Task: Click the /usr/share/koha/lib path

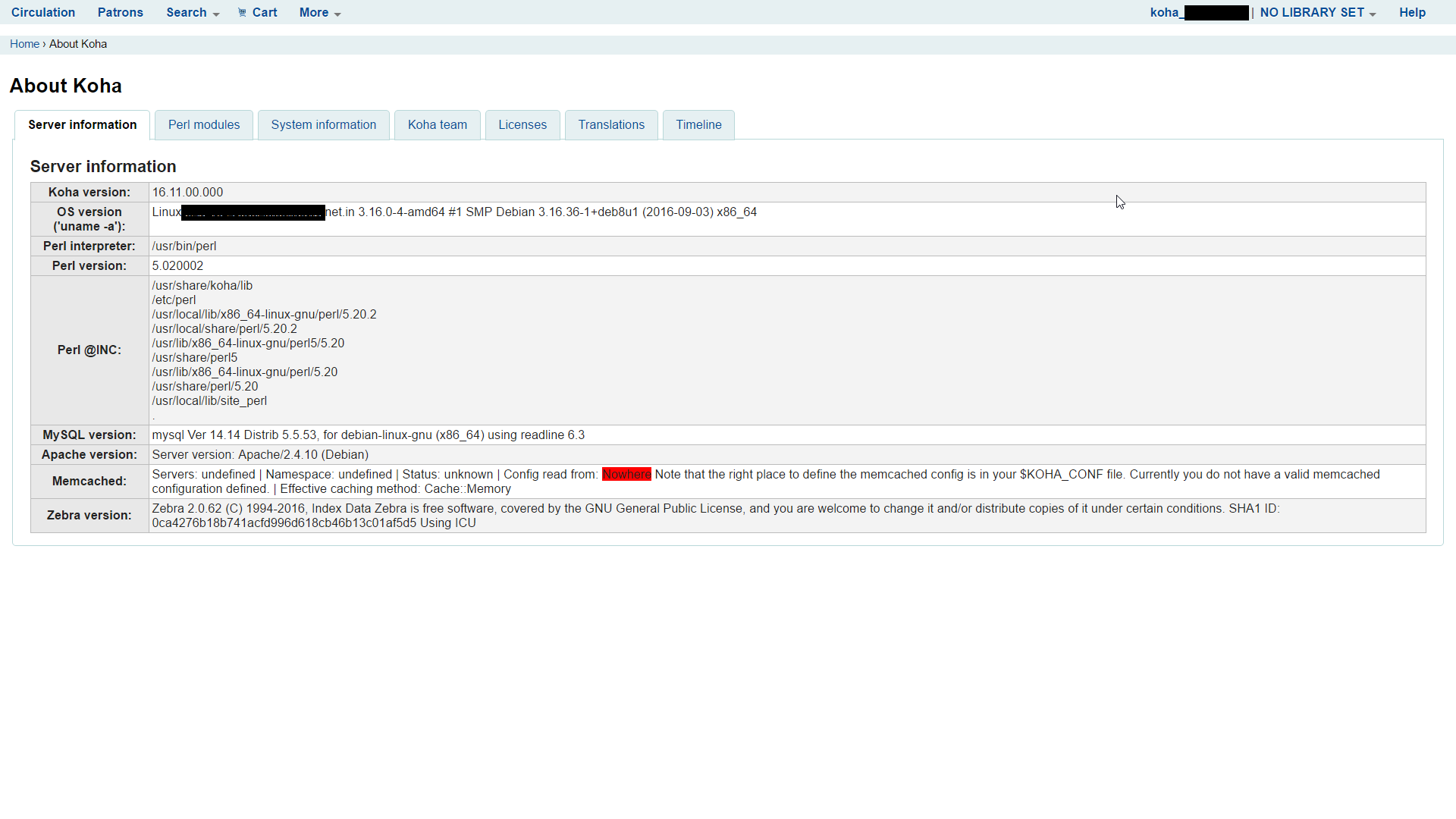Action: (x=202, y=286)
